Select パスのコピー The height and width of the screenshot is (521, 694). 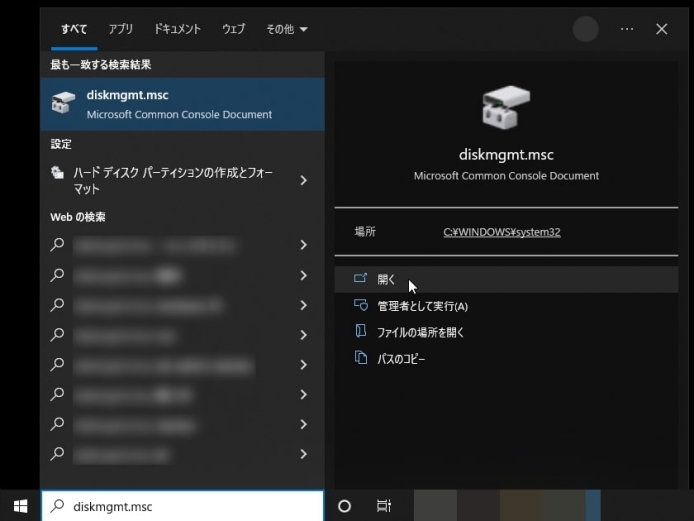coord(506,359)
